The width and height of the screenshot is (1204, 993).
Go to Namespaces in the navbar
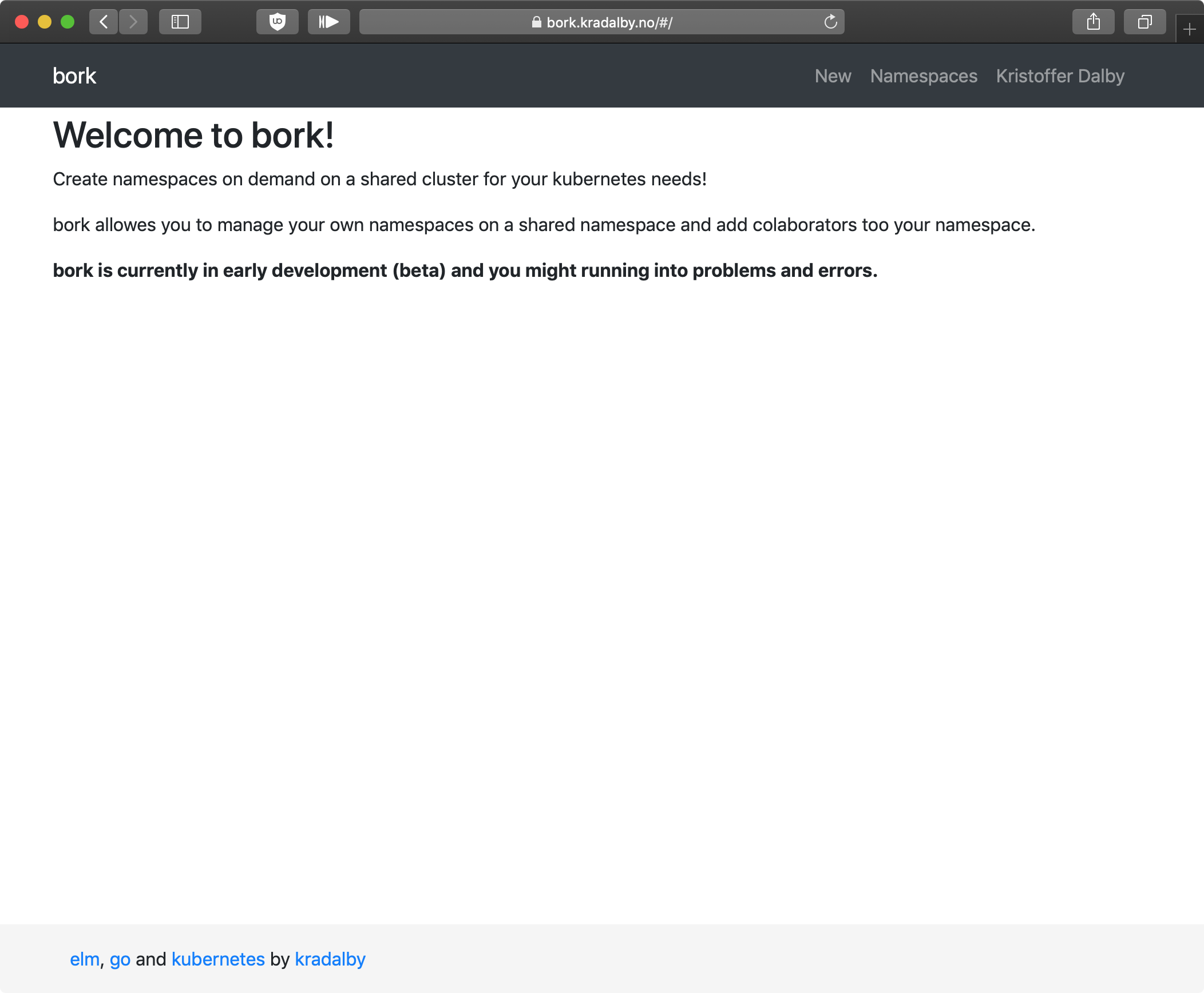pos(924,76)
